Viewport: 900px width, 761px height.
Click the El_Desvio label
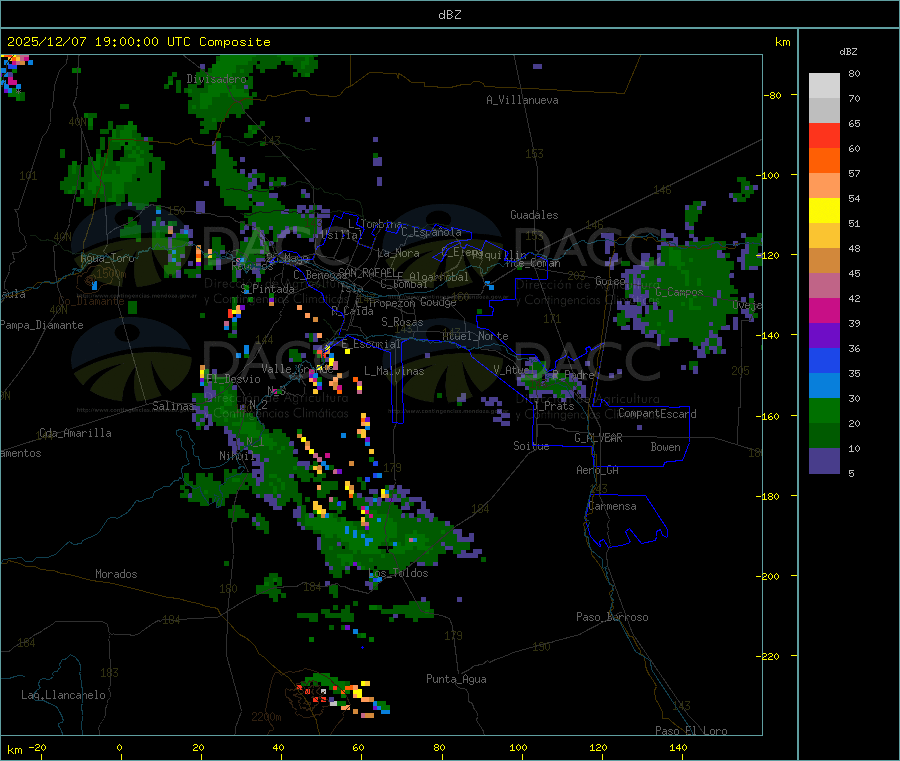(233, 379)
